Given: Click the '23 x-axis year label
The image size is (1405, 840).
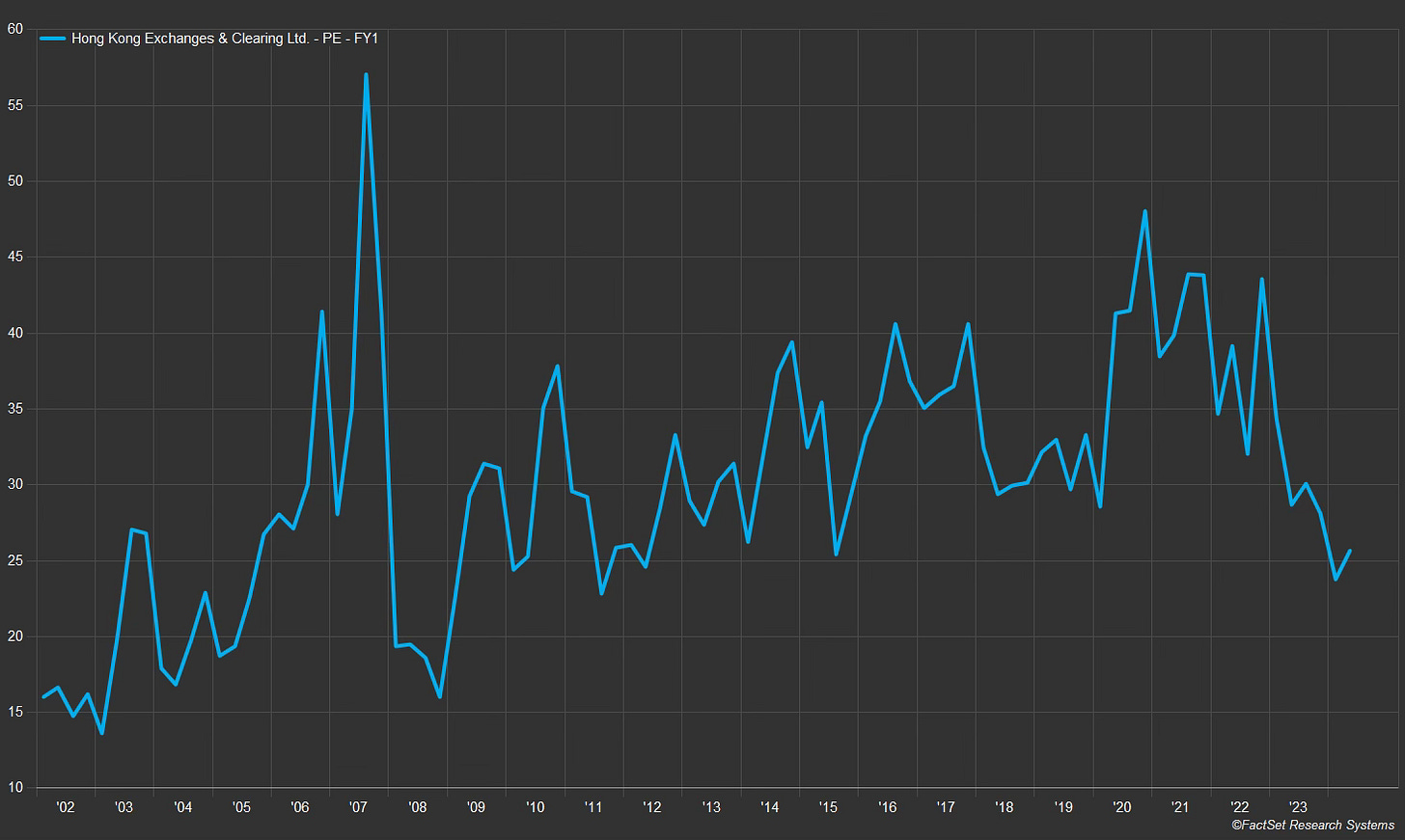Looking at the screenshot, I should [1298, 807].
